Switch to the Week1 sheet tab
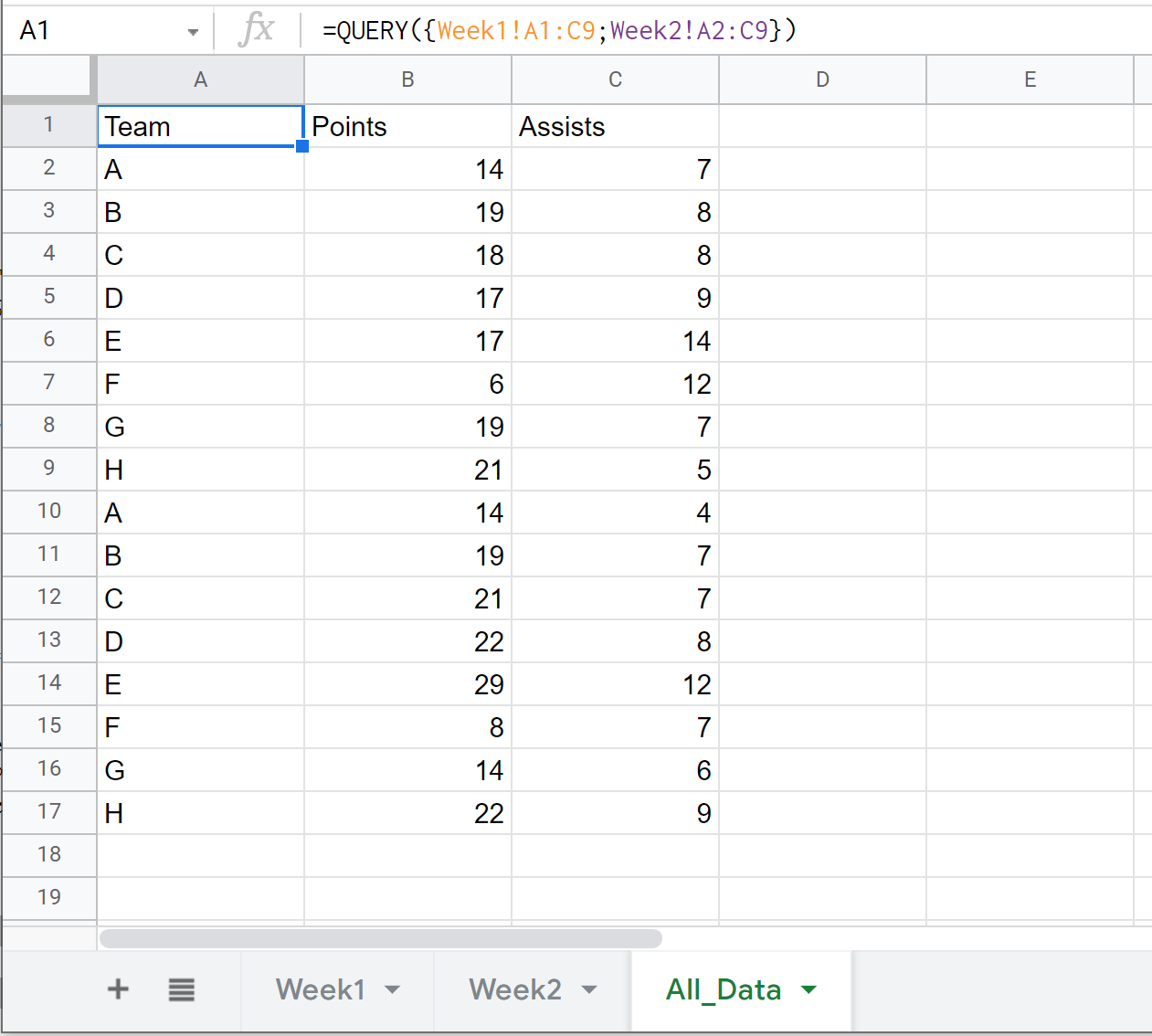The height and width of the screenshot is (1036, 1152). click(321, 989)
